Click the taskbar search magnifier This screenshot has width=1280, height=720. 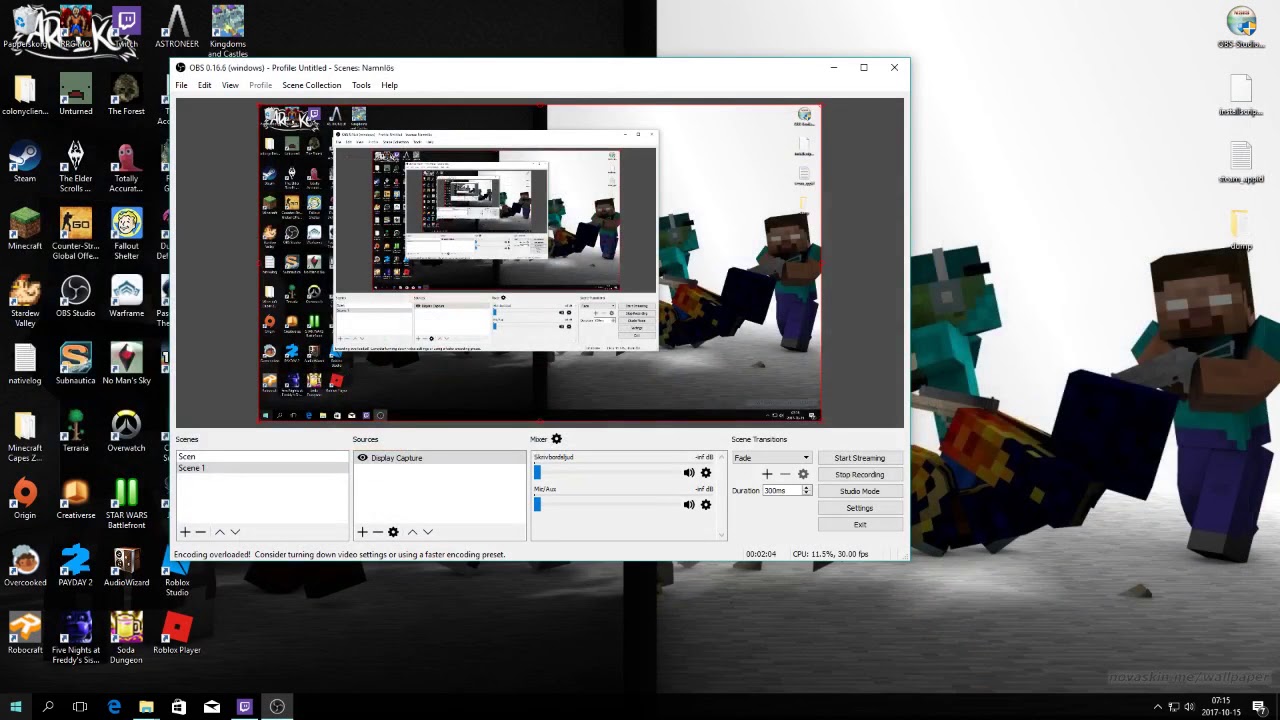[47, 707]
